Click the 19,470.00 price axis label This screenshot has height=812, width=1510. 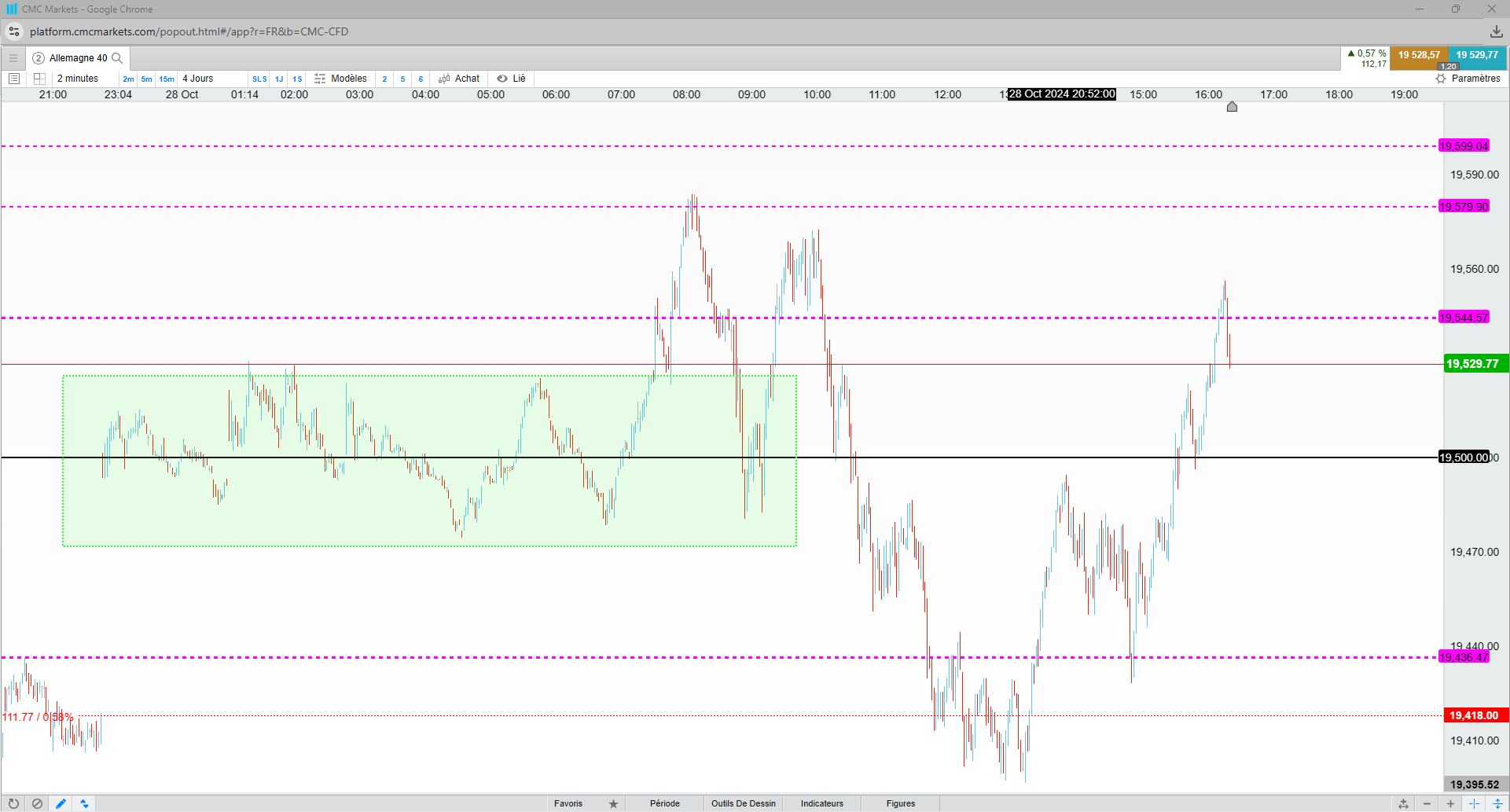[x=1475, y=552]
